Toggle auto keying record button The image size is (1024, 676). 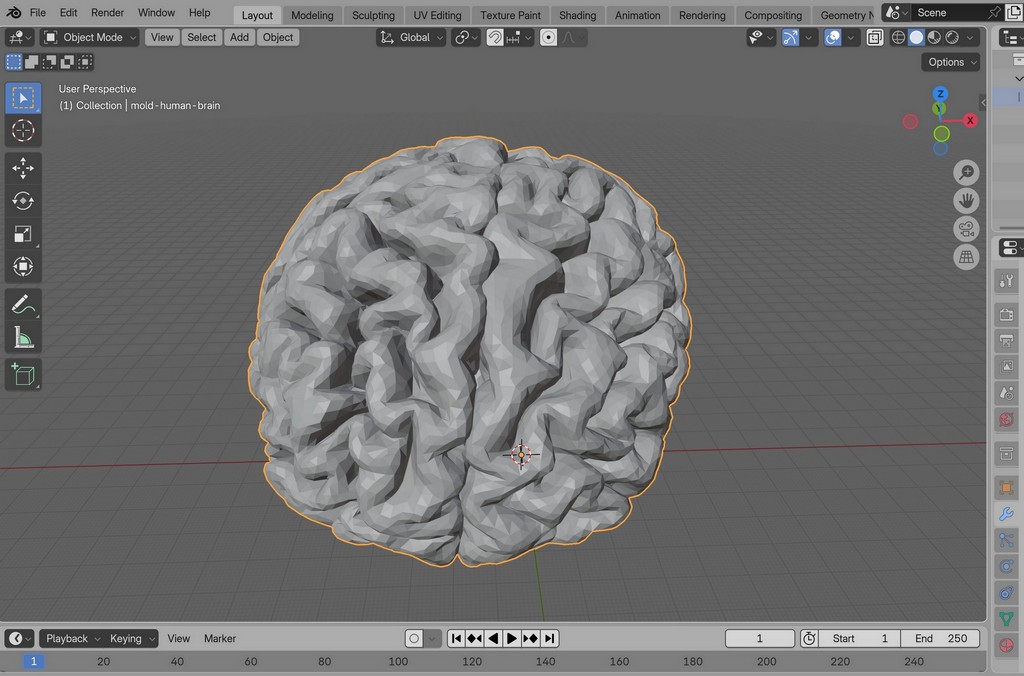(x=413, y=638)
